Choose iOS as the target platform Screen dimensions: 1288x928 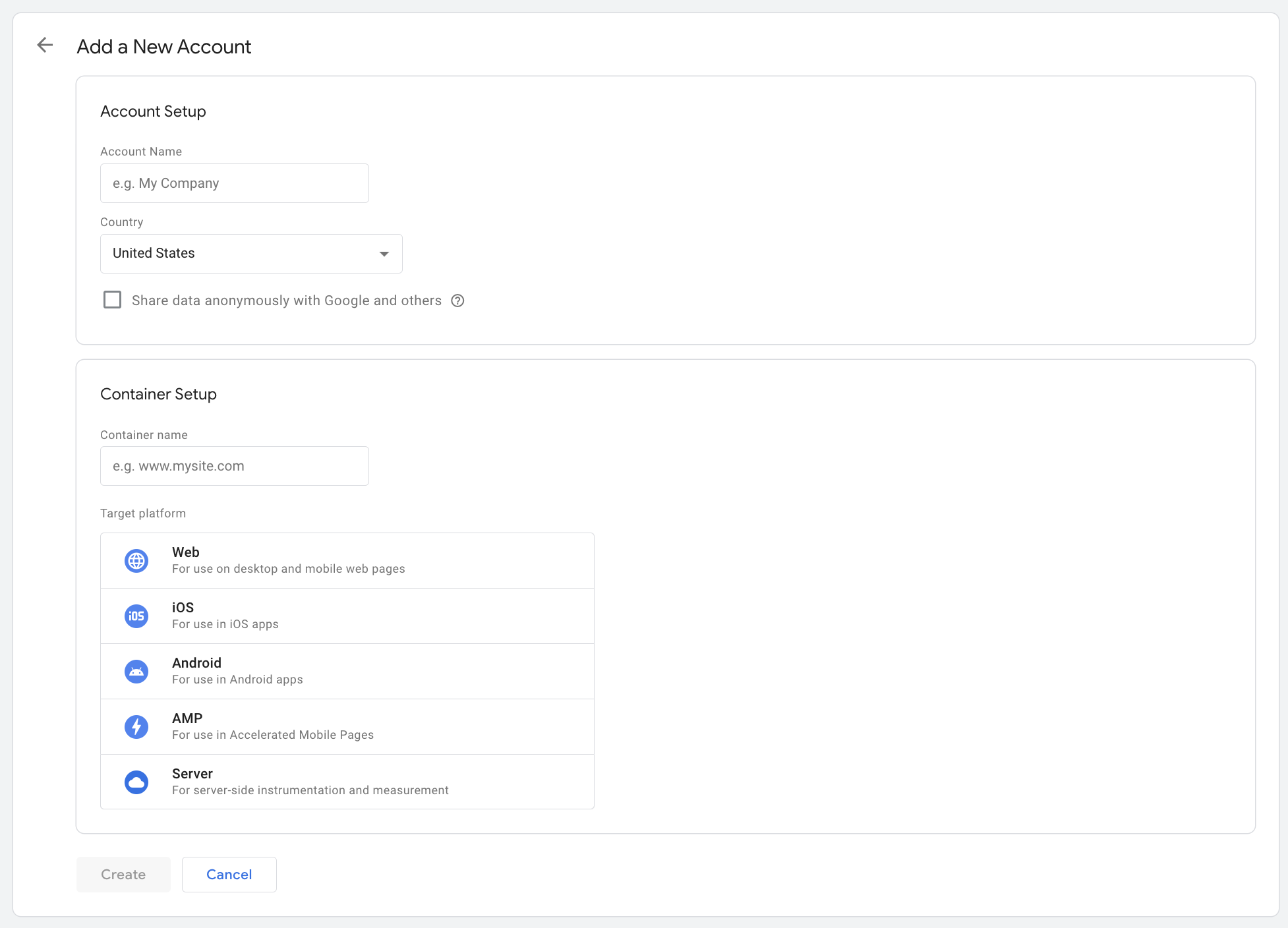click(347, 616)
